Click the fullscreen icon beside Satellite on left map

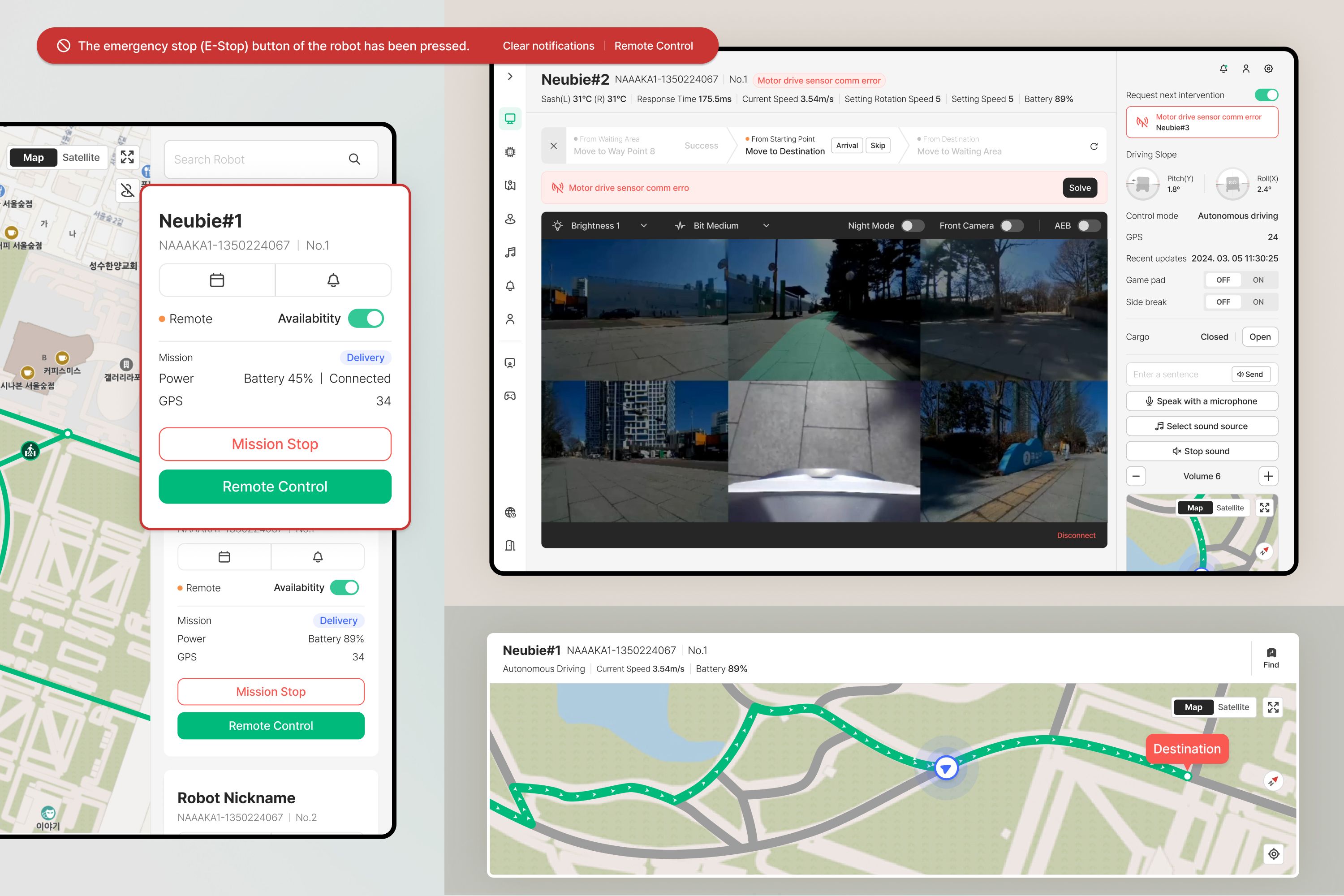point(127,157)
